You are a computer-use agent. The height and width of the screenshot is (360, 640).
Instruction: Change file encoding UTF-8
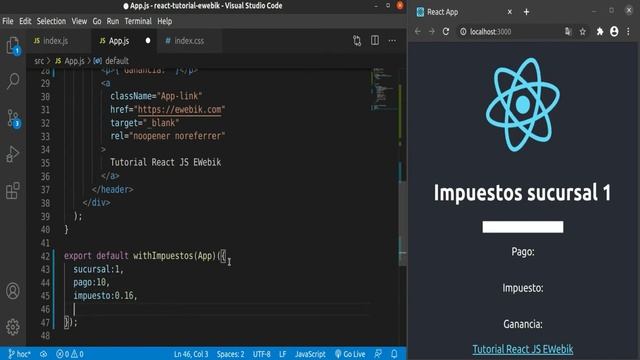[x=262, y=354]
